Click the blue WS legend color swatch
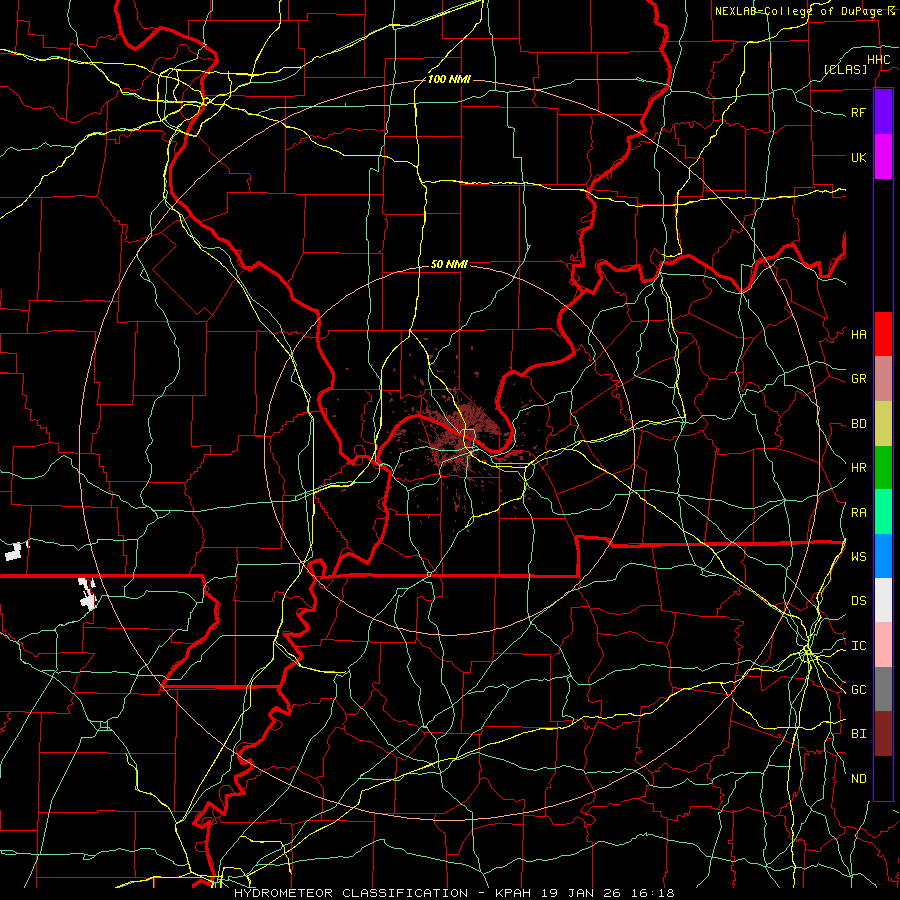This screenshot has width=900, height=900. 883,556
